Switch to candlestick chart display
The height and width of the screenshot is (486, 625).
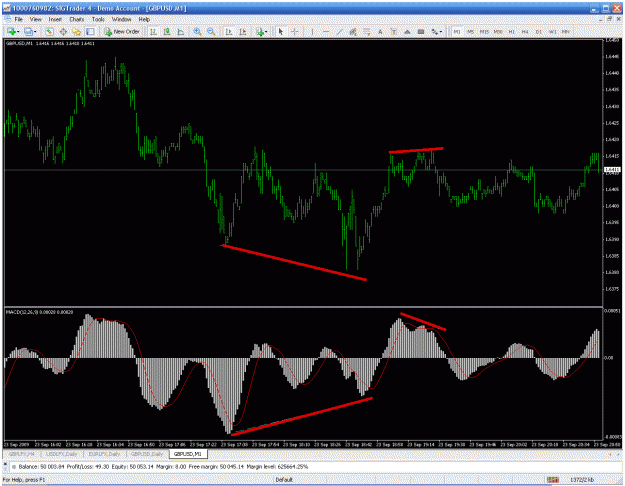(x=167, y=31)
